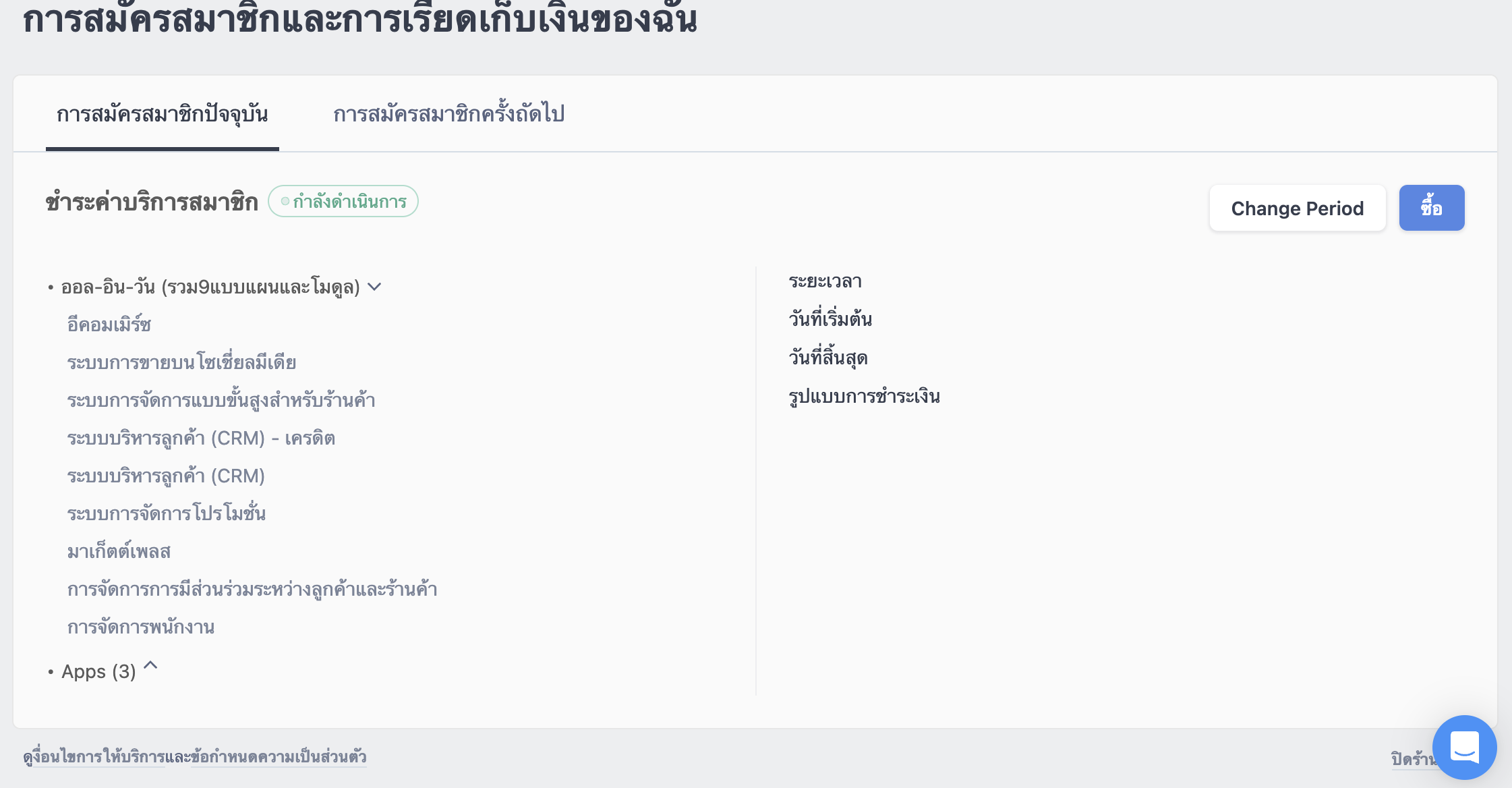The image size is (1512, 788).
Task: Open the chat support bubble icon
Action: (1464, 747)
